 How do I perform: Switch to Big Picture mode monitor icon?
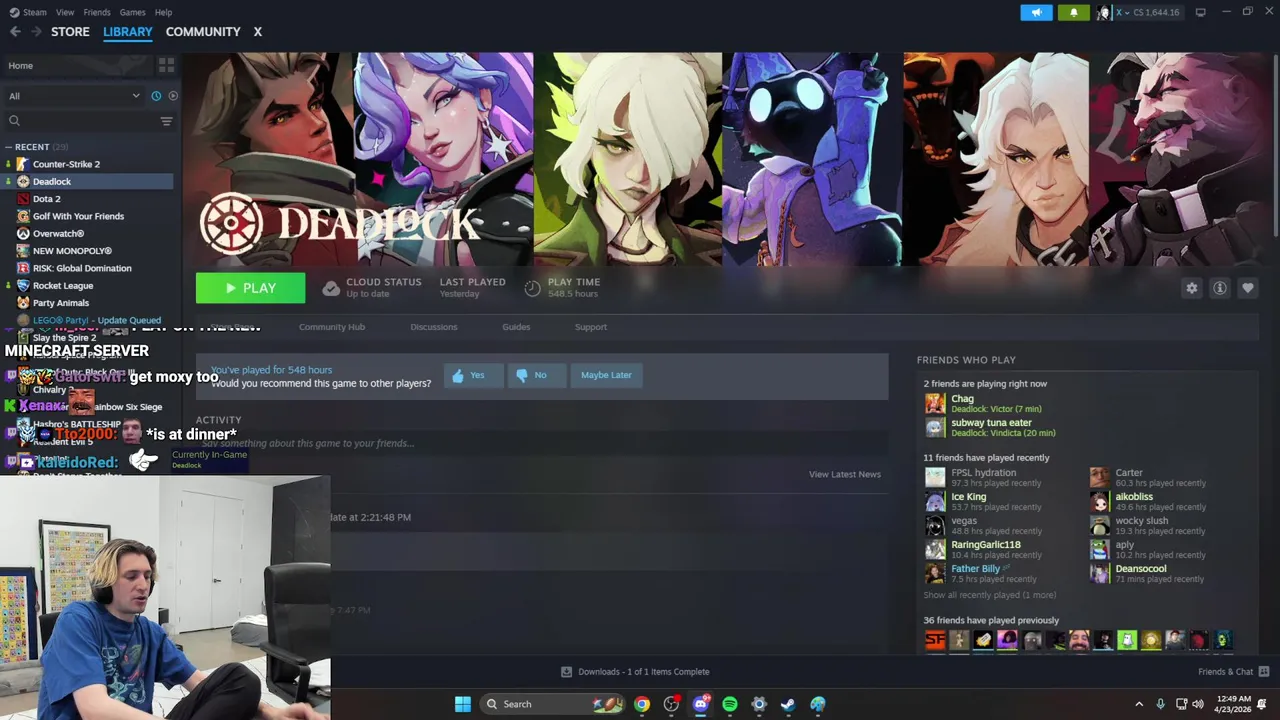click(x=1200, y=12)
